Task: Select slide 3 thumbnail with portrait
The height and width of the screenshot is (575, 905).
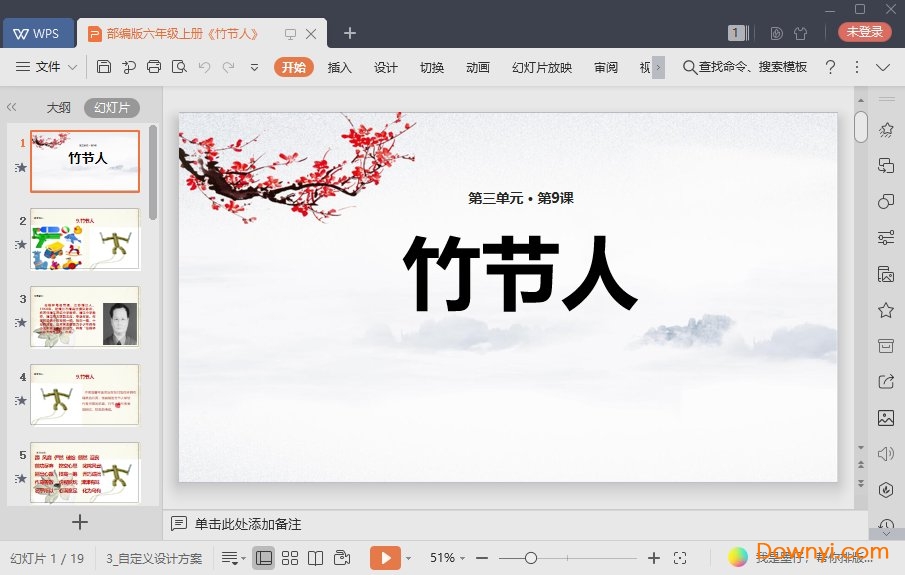Action: pyautogui.click(x=85, y=317)
